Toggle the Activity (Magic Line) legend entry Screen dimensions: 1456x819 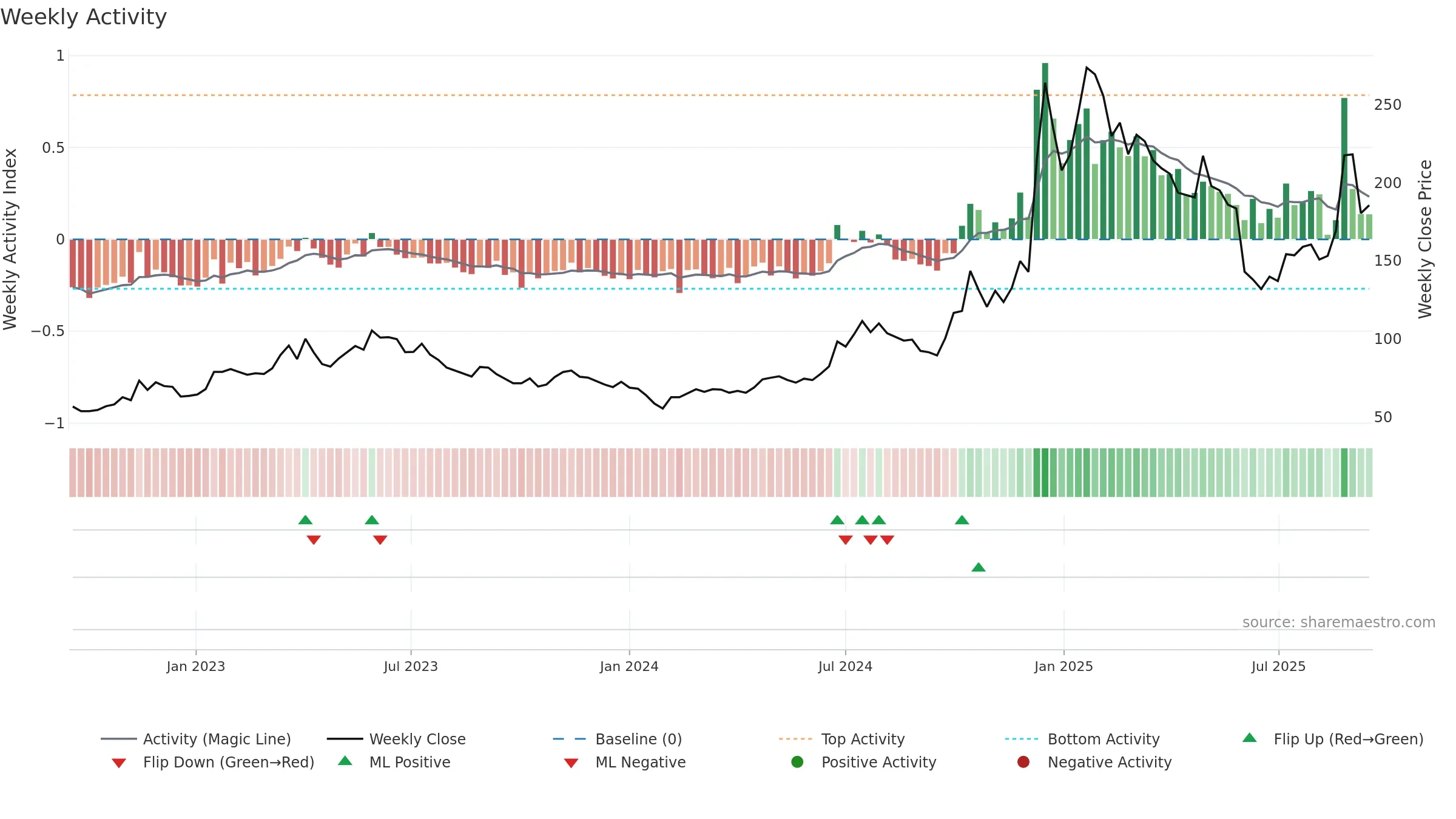[196, 739]
